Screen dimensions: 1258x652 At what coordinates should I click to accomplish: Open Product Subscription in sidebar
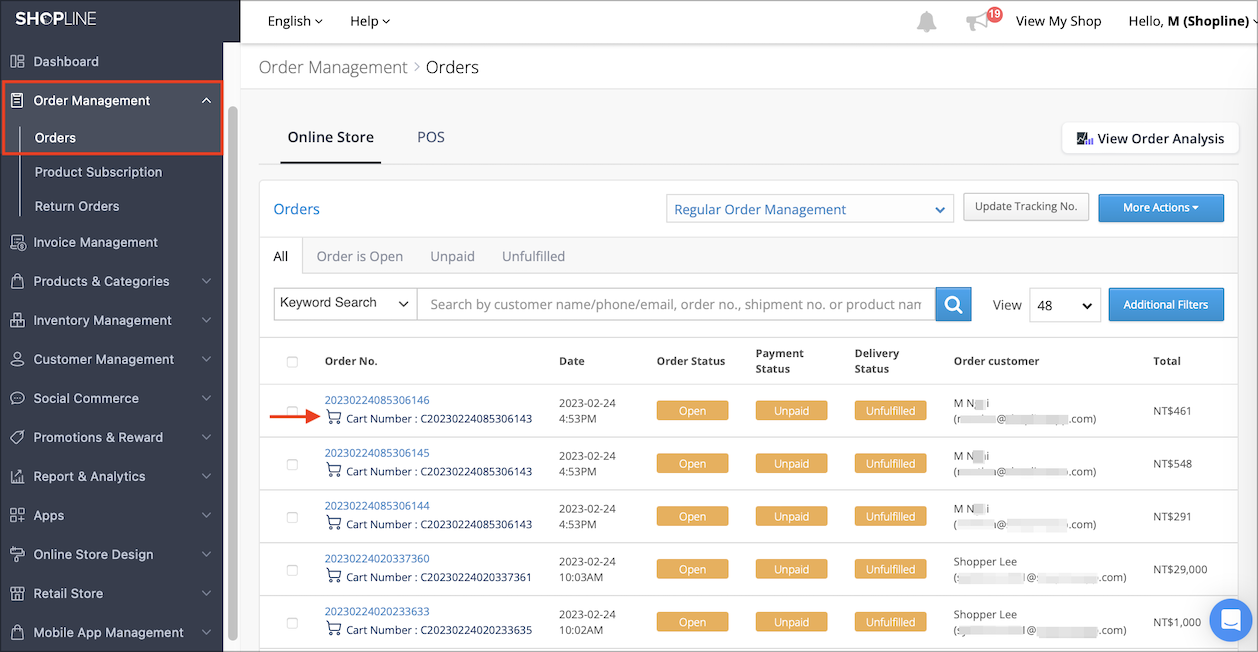coord(98,172)
